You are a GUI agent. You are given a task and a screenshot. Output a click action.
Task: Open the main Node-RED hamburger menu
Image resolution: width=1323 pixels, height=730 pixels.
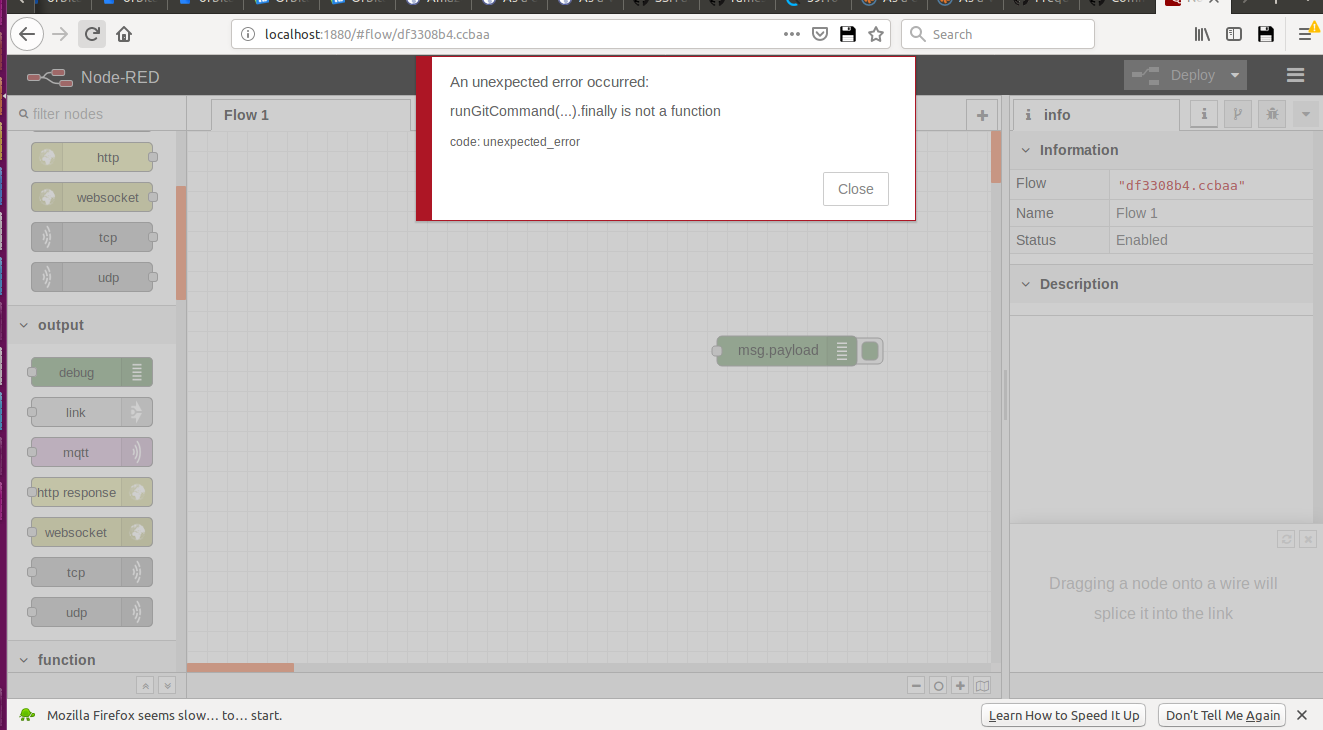(x=1295, y=75)
